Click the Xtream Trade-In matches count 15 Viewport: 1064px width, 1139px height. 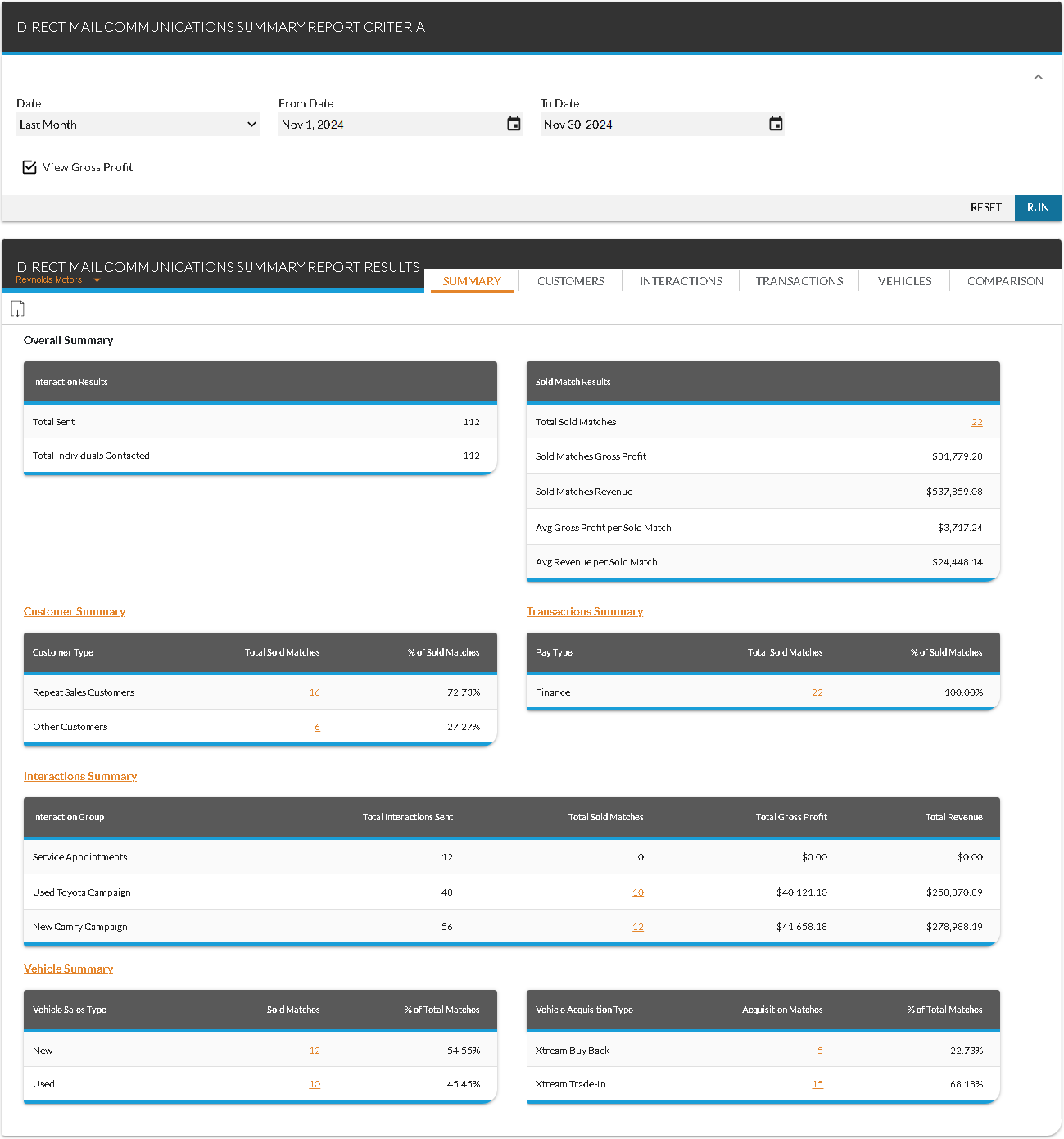pyautogui.click(x=817, y=1085)
